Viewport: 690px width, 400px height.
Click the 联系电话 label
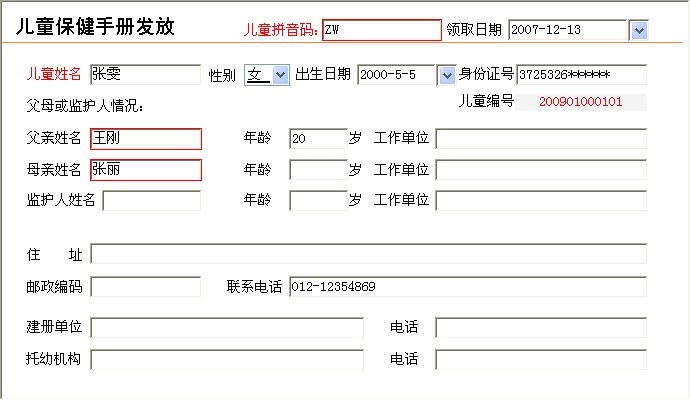[254, 287]
